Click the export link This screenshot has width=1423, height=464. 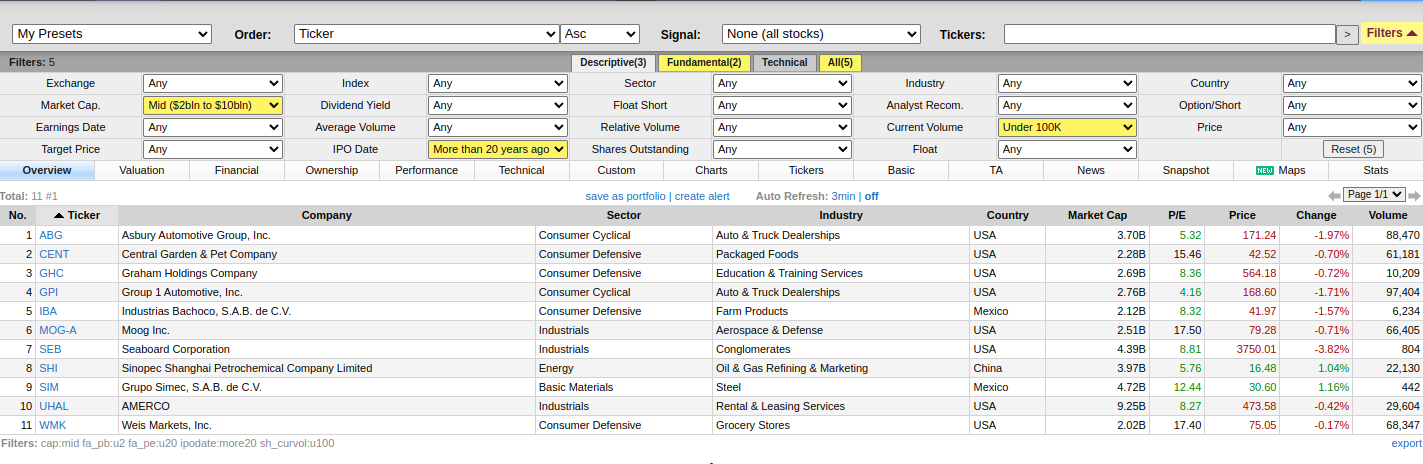pos(1406,443)
